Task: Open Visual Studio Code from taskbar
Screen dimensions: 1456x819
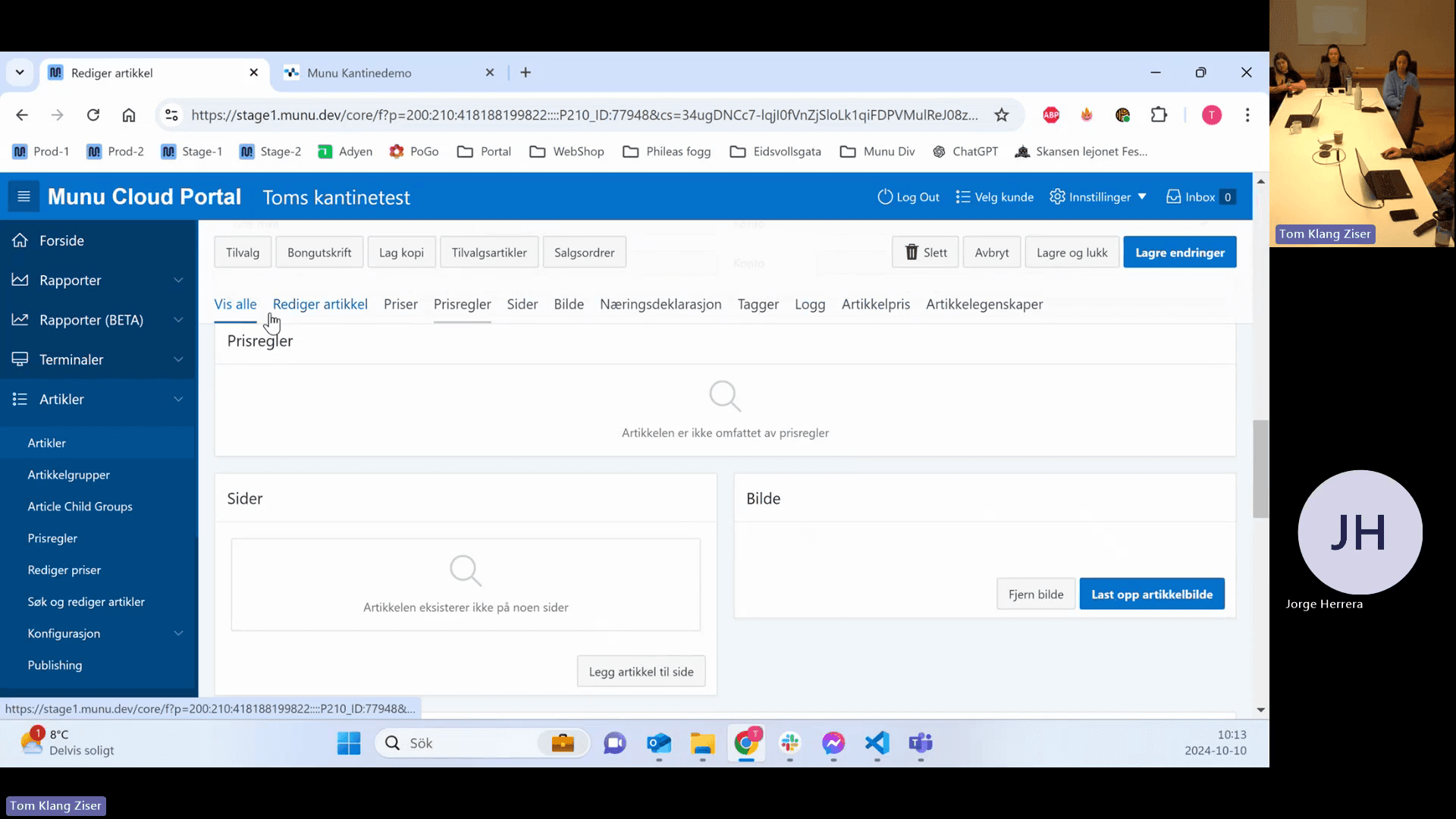Action: 877,743
